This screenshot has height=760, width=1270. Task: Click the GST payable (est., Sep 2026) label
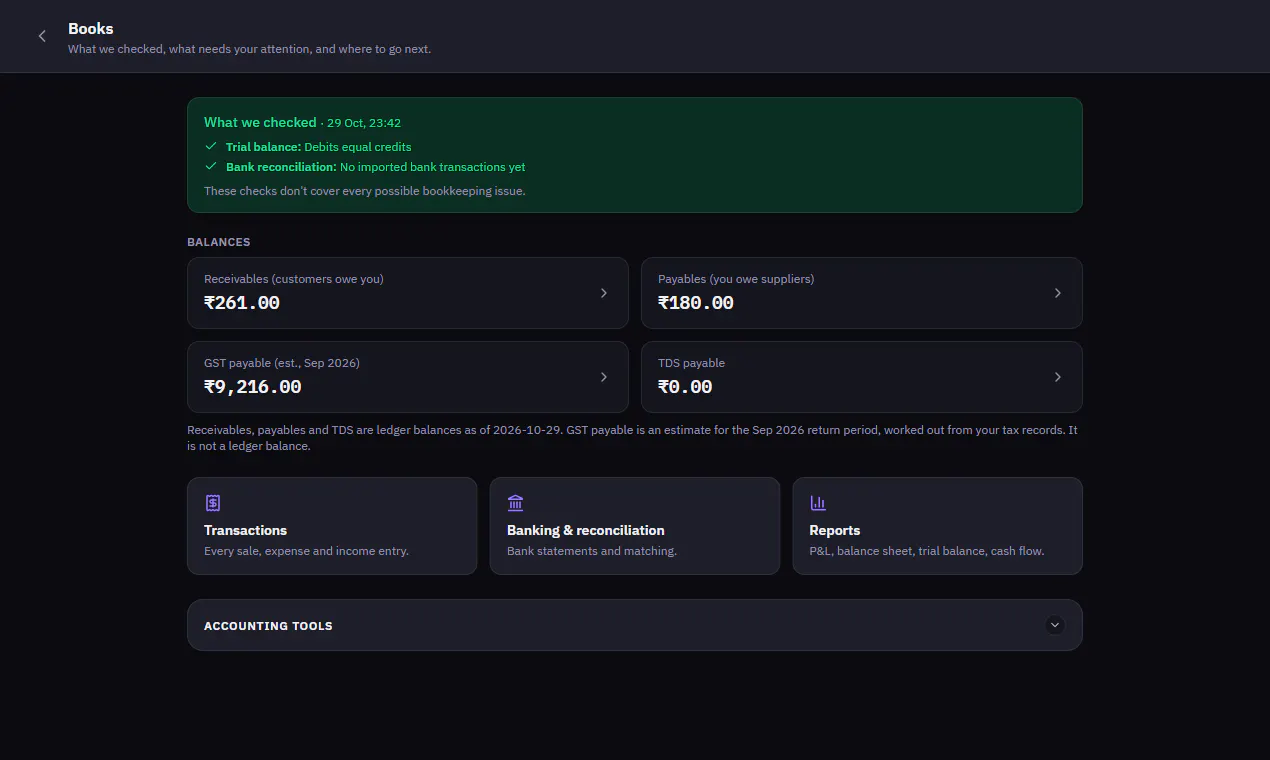click(x=282, y=363)
